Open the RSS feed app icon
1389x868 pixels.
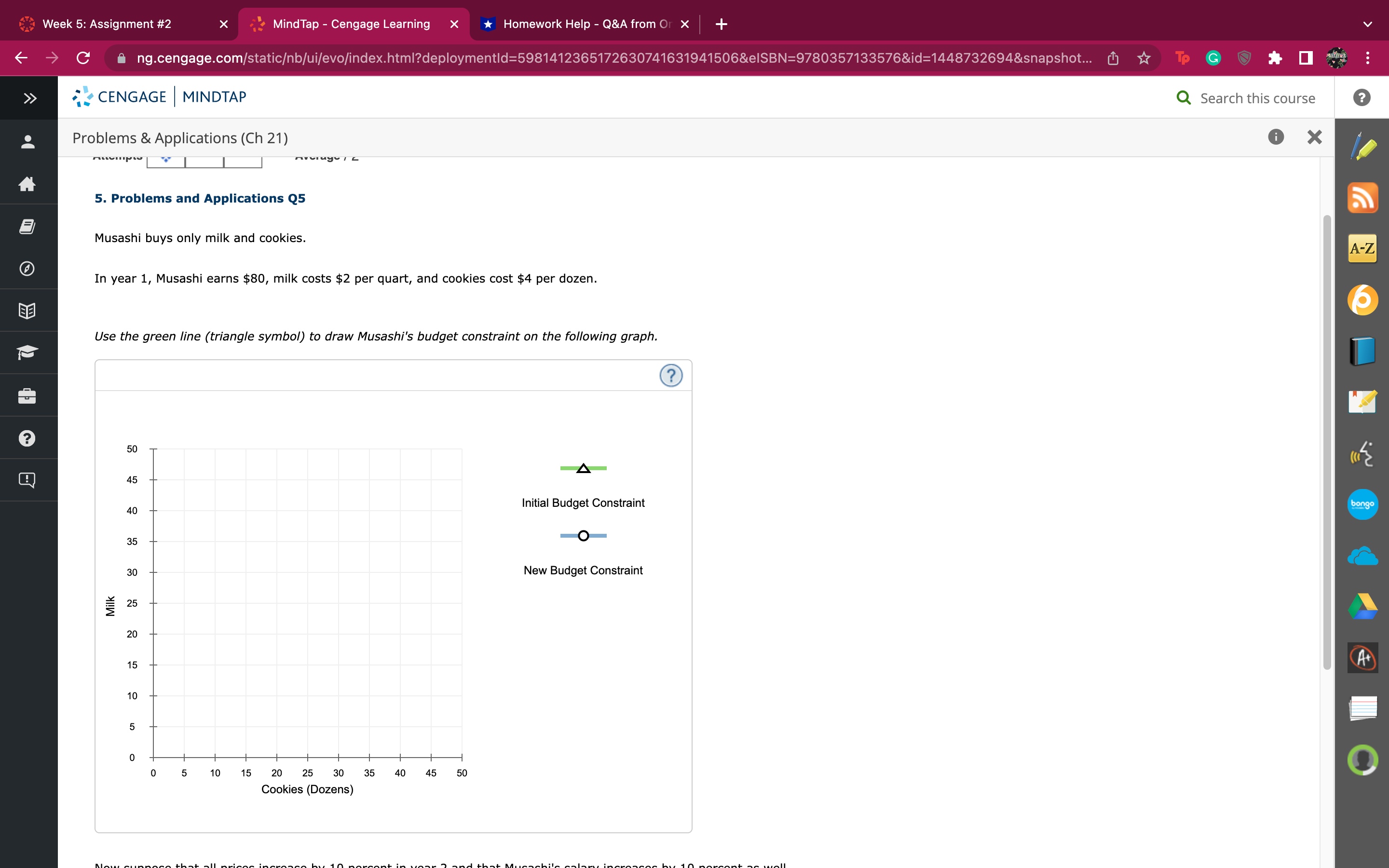[x=1363, y=198]
